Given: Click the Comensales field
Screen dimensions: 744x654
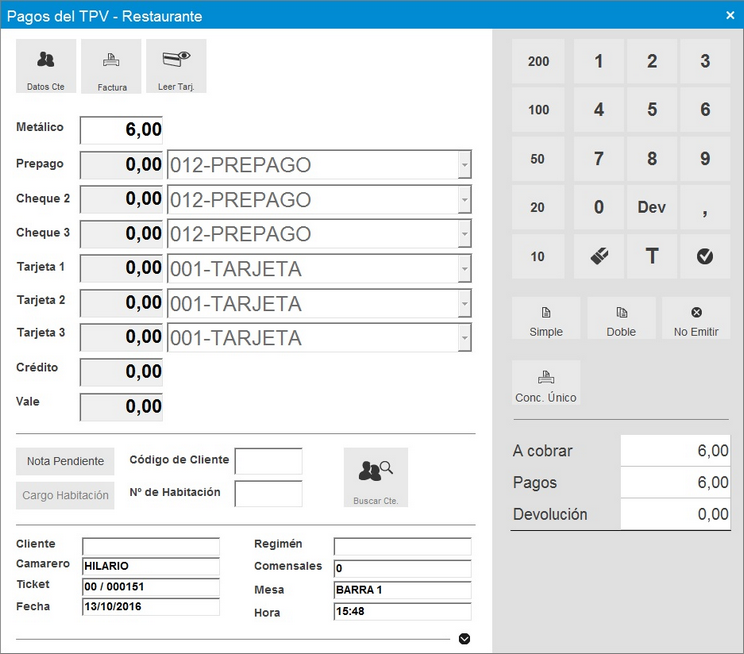Looking at the screenshot, I should click(x=402, y=569).
